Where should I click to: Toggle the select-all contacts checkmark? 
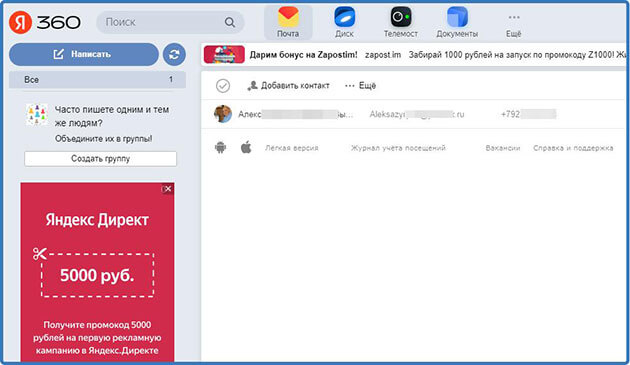pos(223,86)
